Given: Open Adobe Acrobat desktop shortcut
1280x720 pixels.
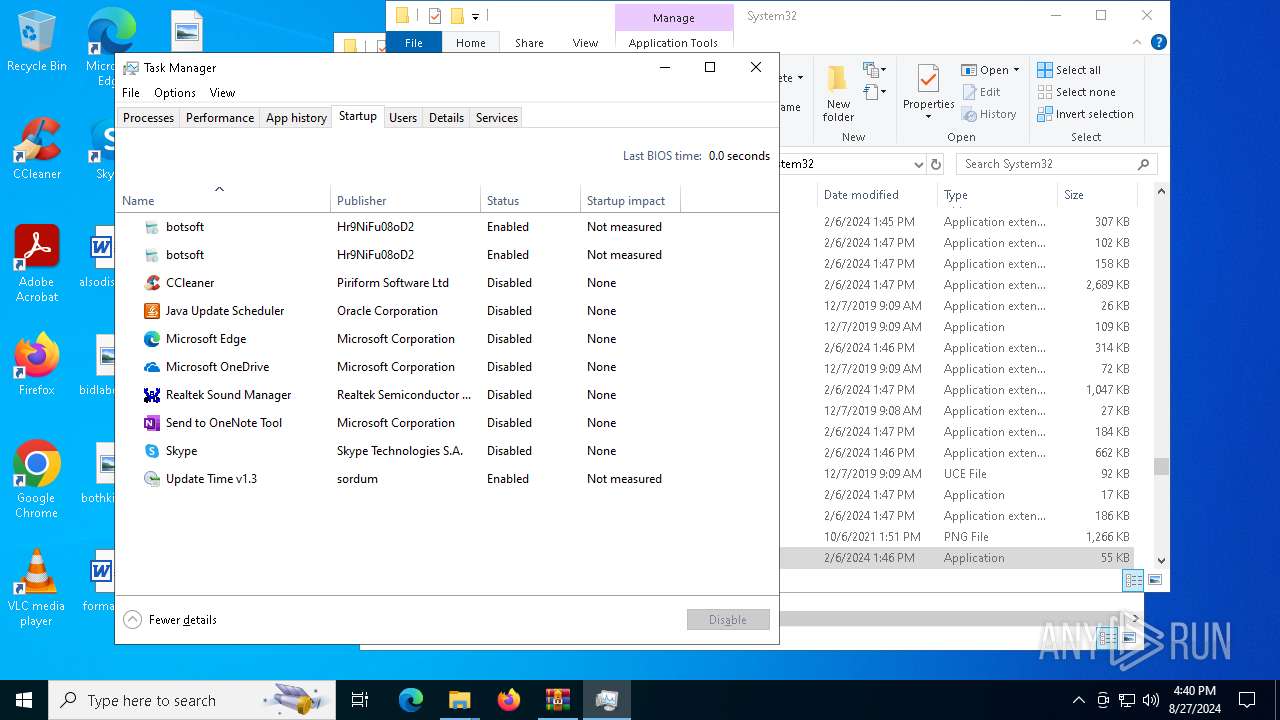Looking at the screenshot, I should (37, 263).
